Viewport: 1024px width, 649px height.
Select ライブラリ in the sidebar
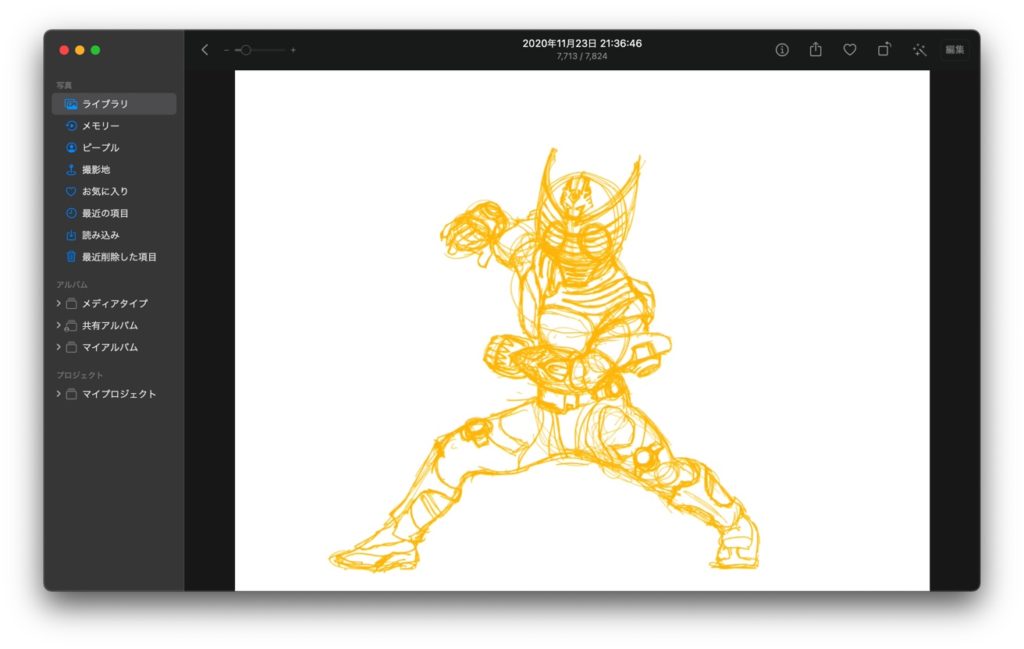click(x=114, y=104)
